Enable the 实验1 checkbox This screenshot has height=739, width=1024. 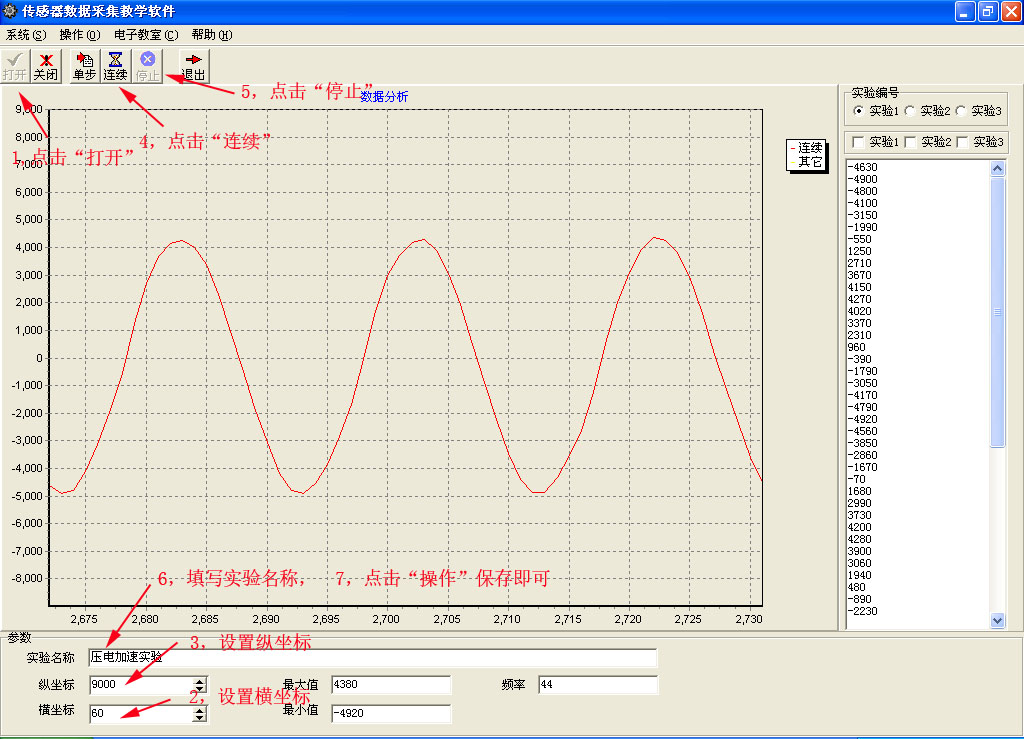click(x=857, y=142)
